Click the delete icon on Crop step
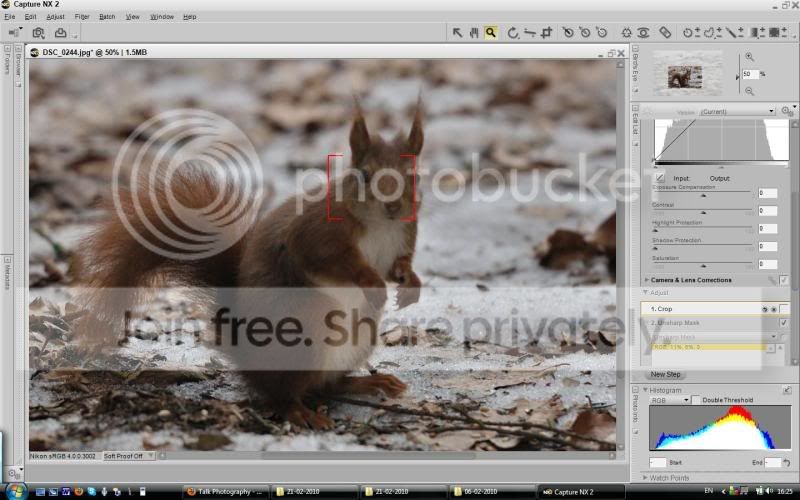 [773, 309]
